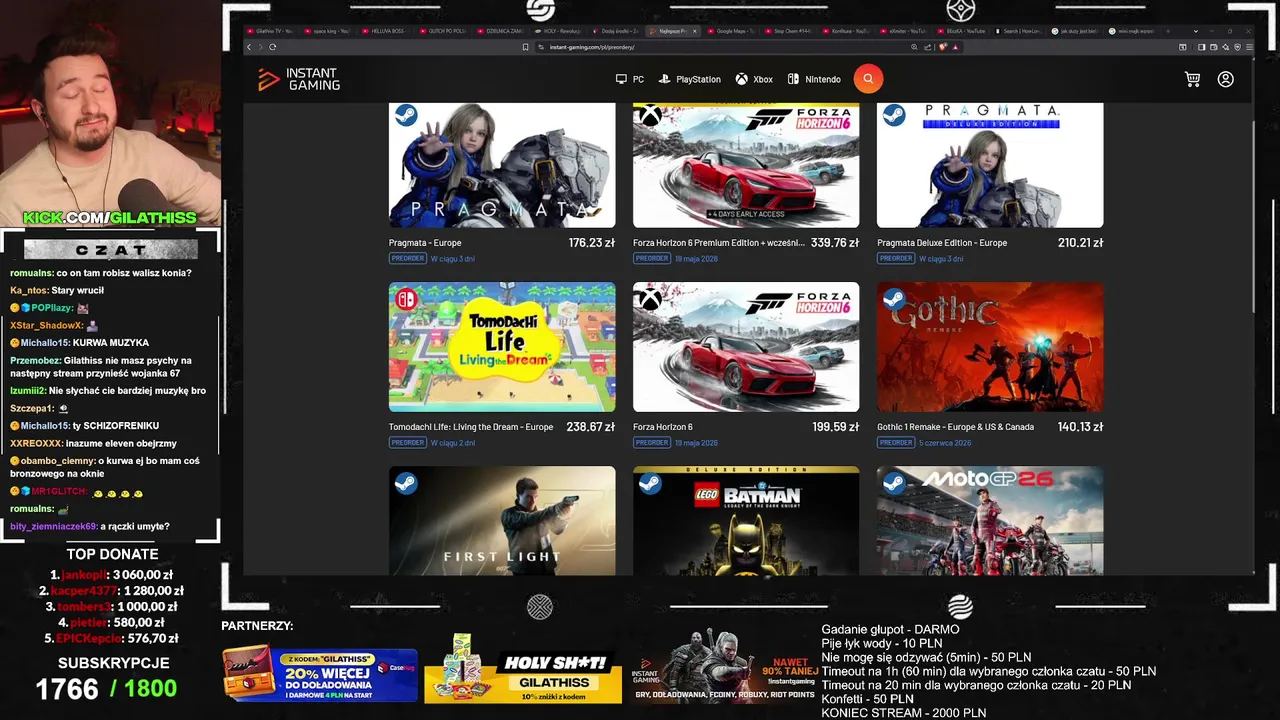Open the orange search button

point(868,79)
